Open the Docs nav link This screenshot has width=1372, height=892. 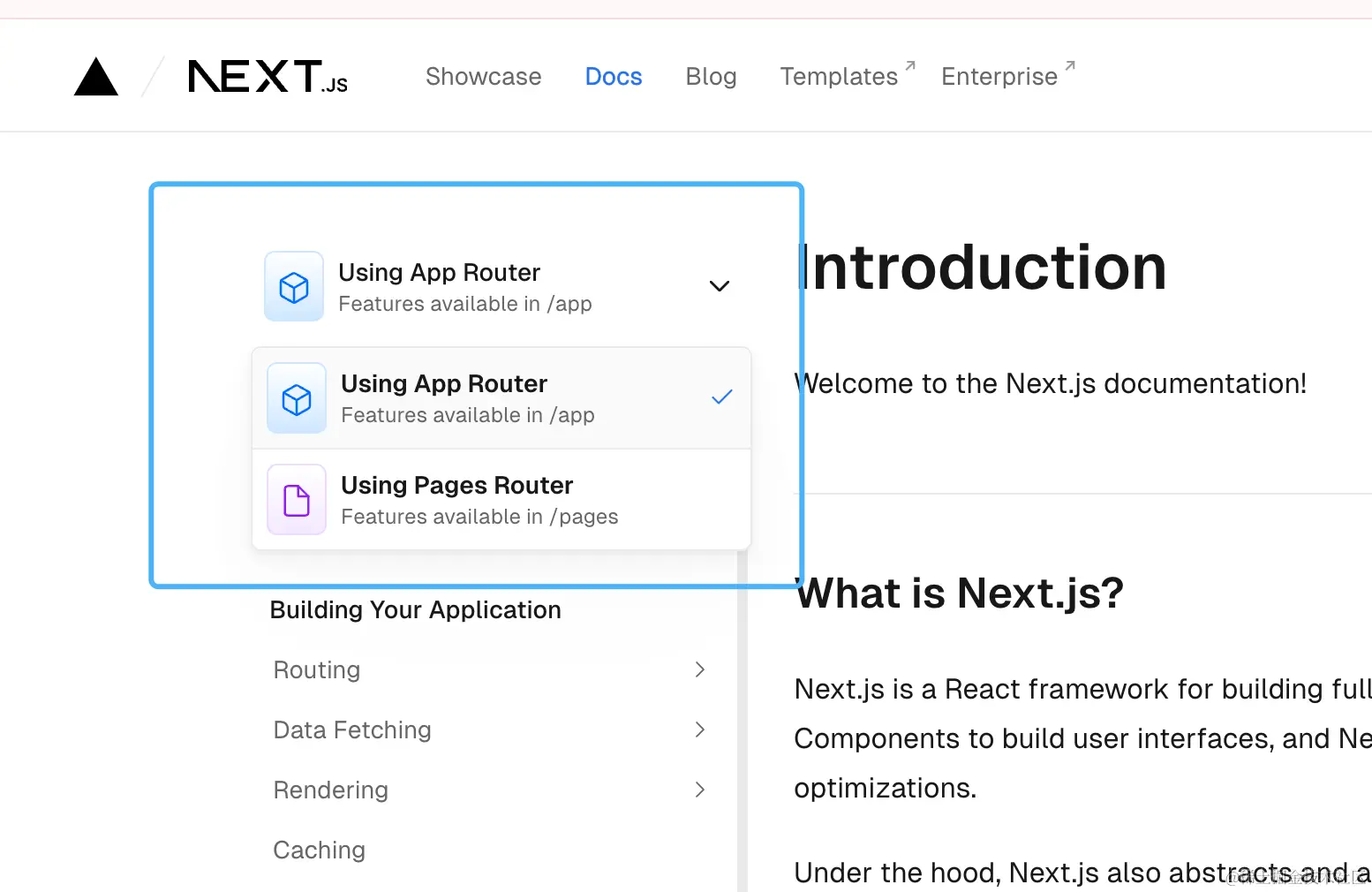tap(614, 77)
